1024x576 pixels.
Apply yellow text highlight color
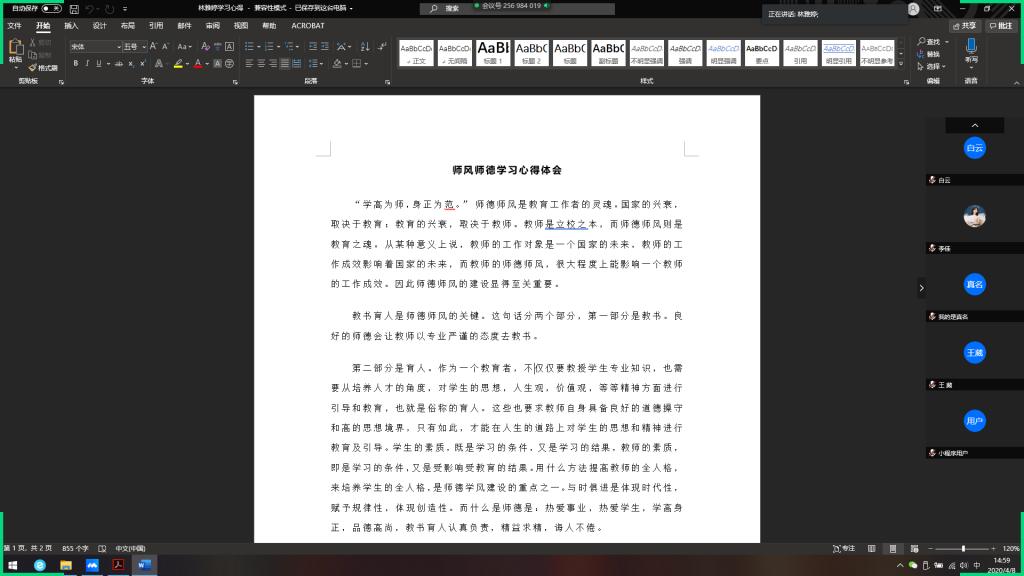178,64
